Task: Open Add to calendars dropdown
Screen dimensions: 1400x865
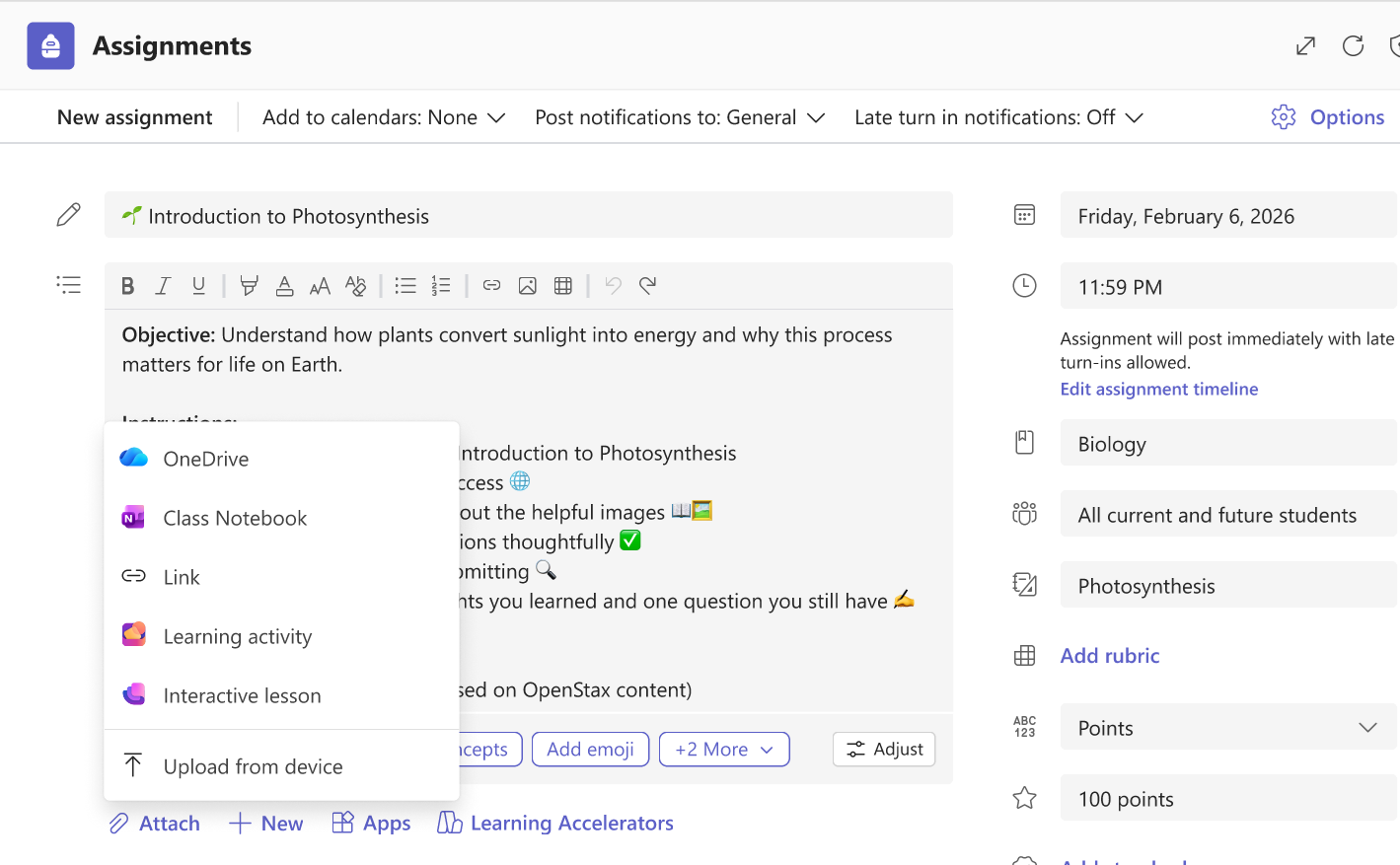Action: coord(384,117)
